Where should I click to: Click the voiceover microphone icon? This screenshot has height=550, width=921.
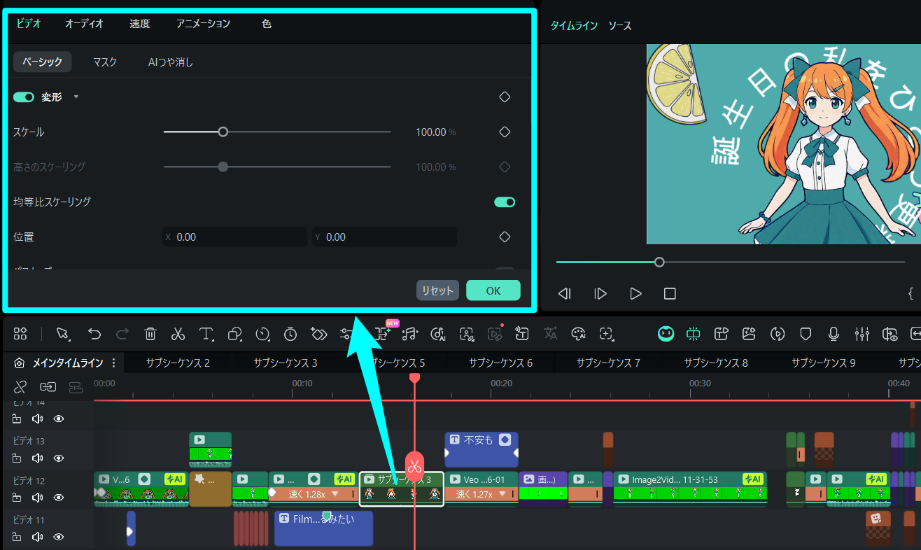pyautogui.click(x=833, y=334)
